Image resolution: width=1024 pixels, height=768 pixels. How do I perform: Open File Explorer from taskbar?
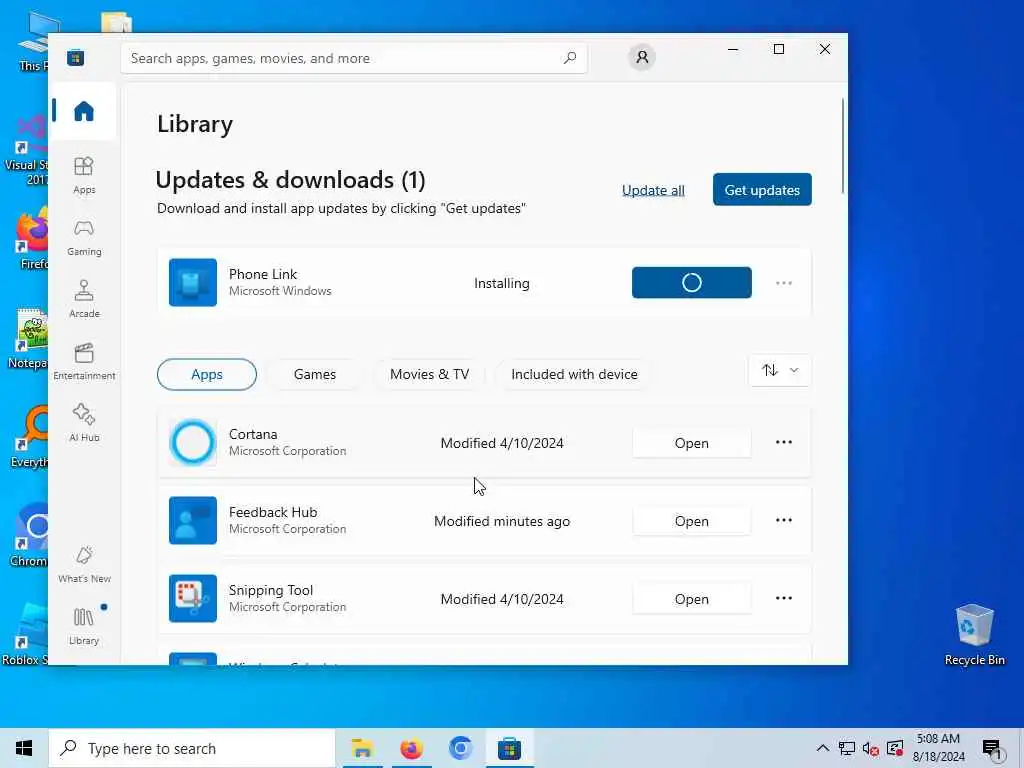click(x=362, y=748)
